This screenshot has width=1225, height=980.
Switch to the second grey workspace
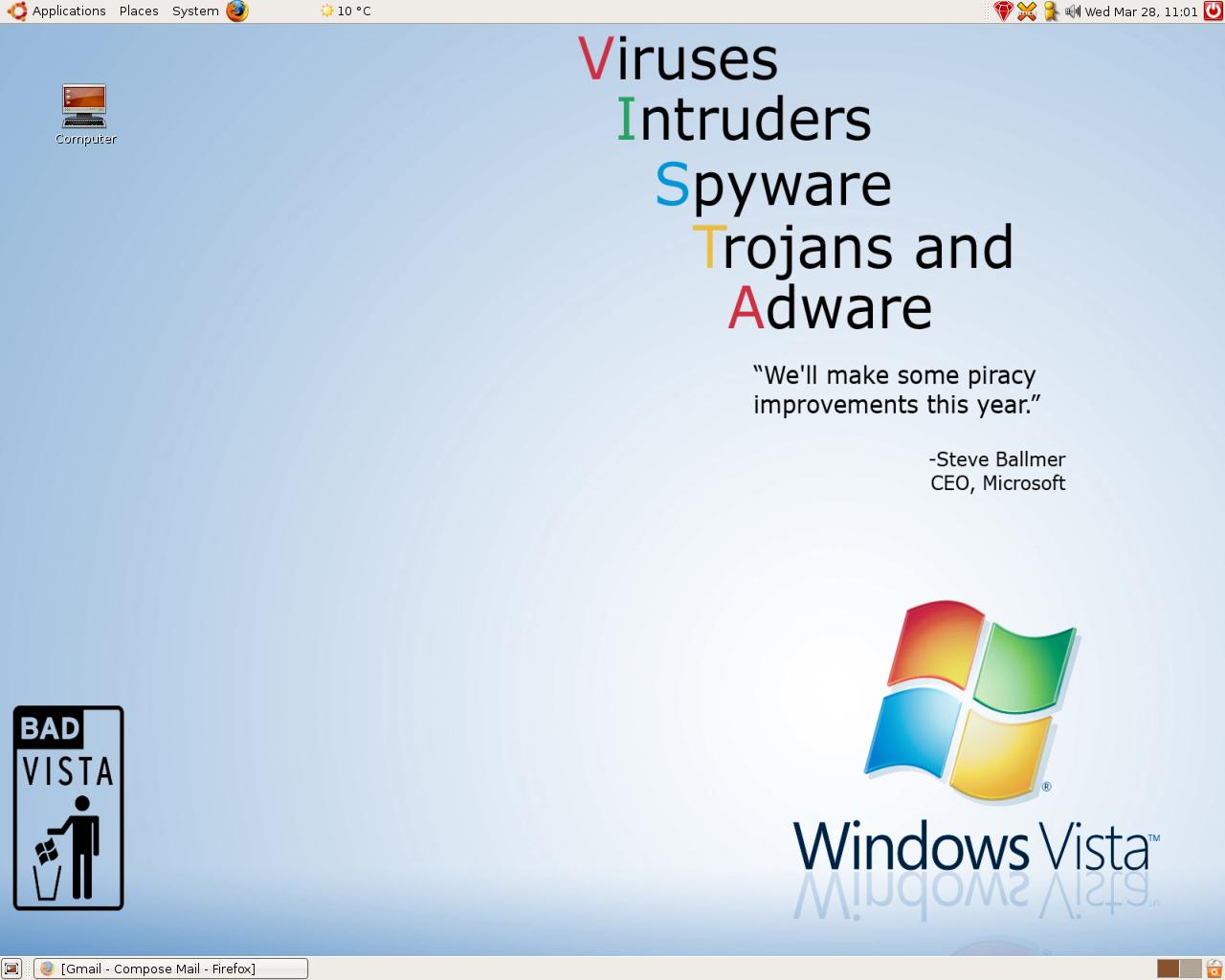coord(1190,969)
